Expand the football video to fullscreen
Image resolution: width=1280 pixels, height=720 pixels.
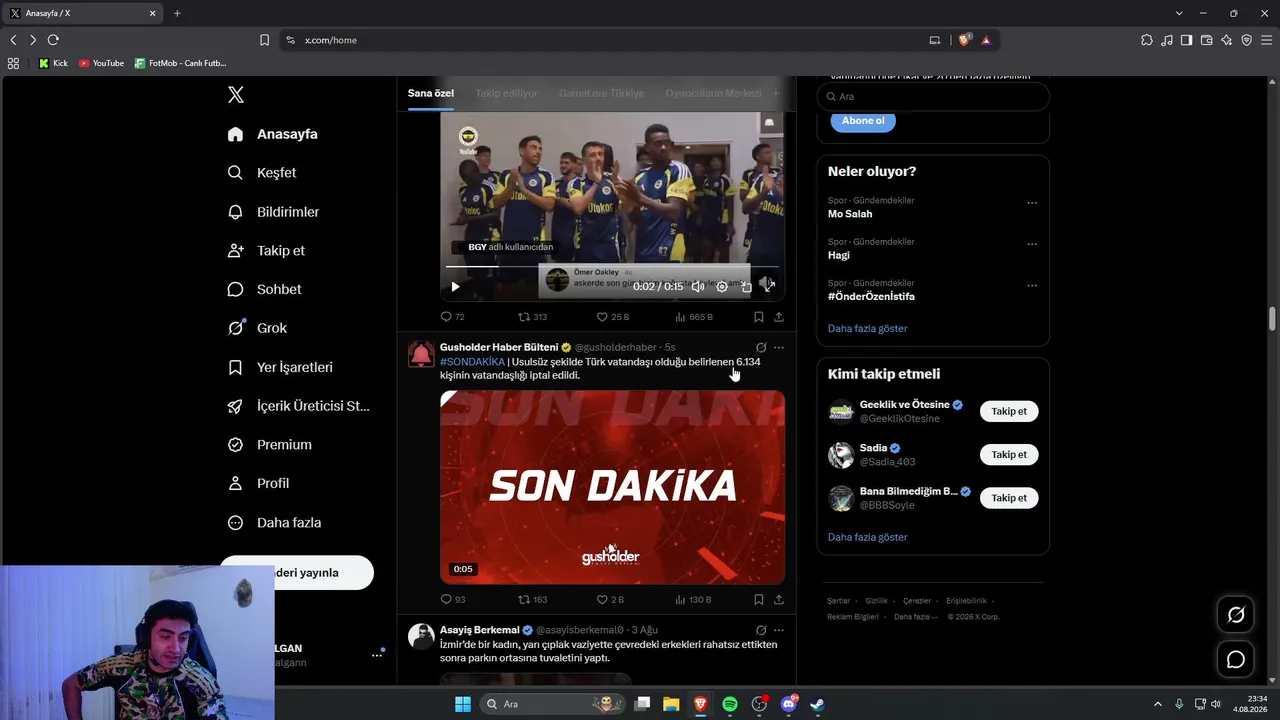[x=769, y=287]
